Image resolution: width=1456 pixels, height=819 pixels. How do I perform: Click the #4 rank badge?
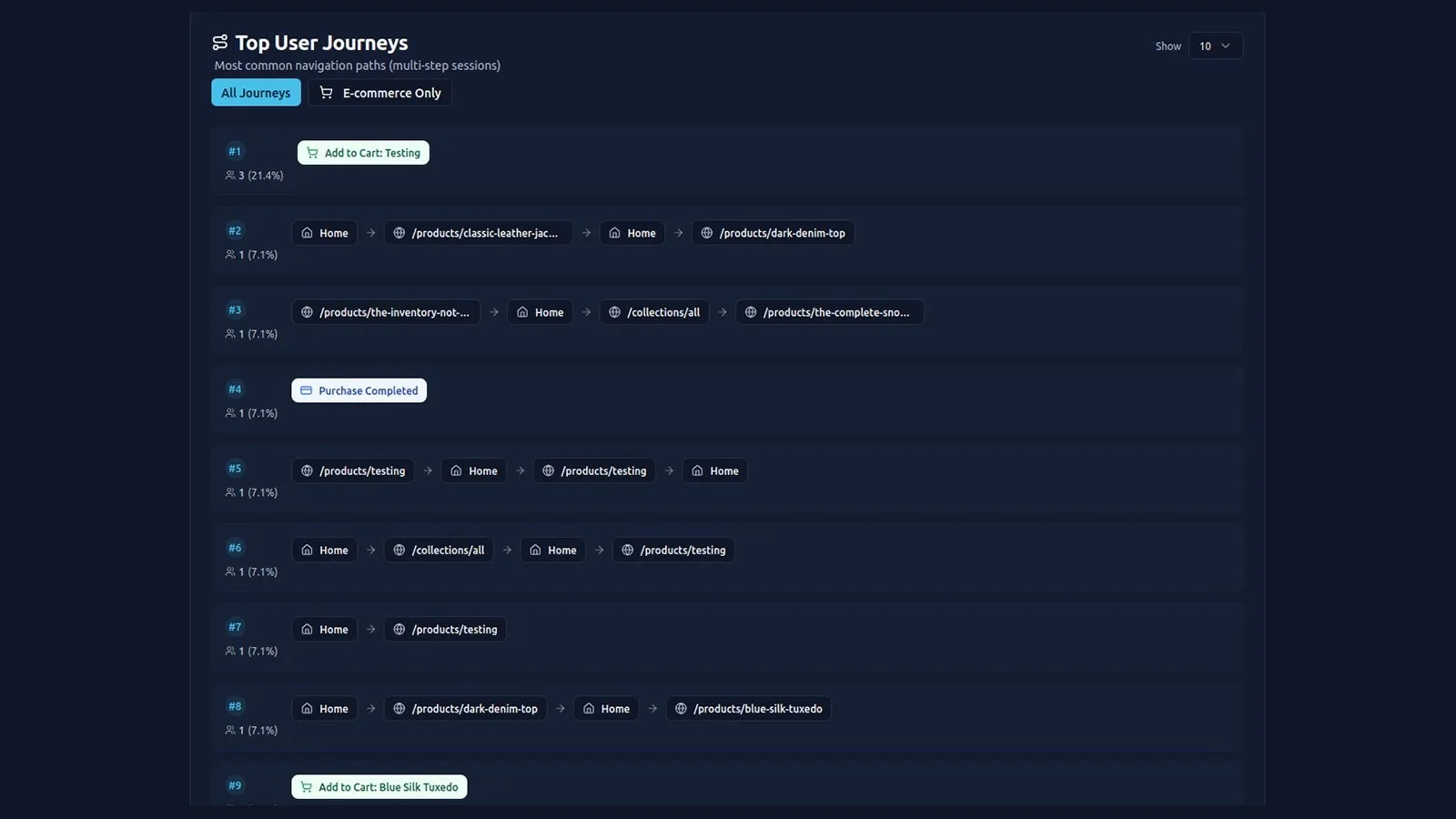point(235,389)
